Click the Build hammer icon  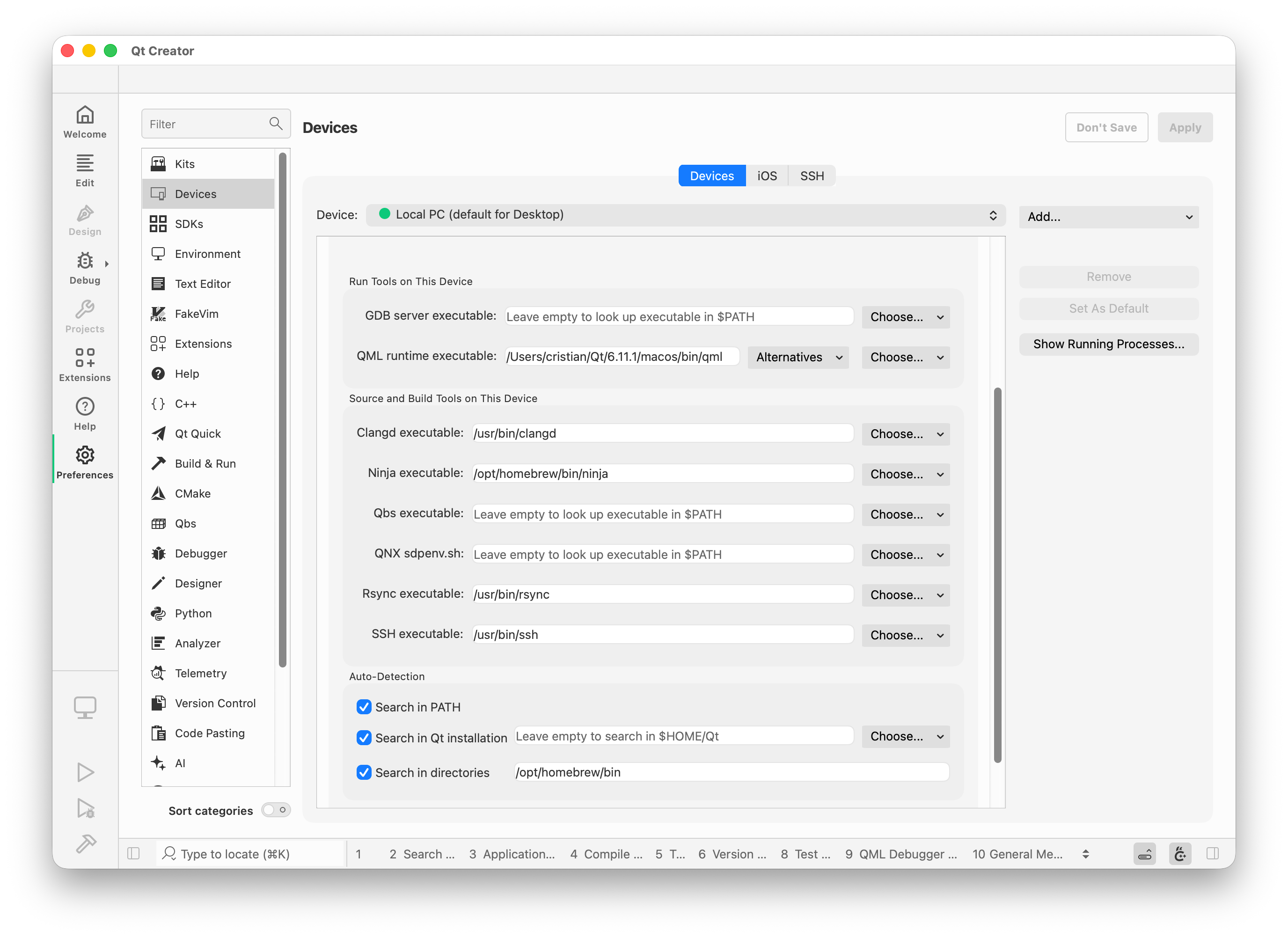86,844
